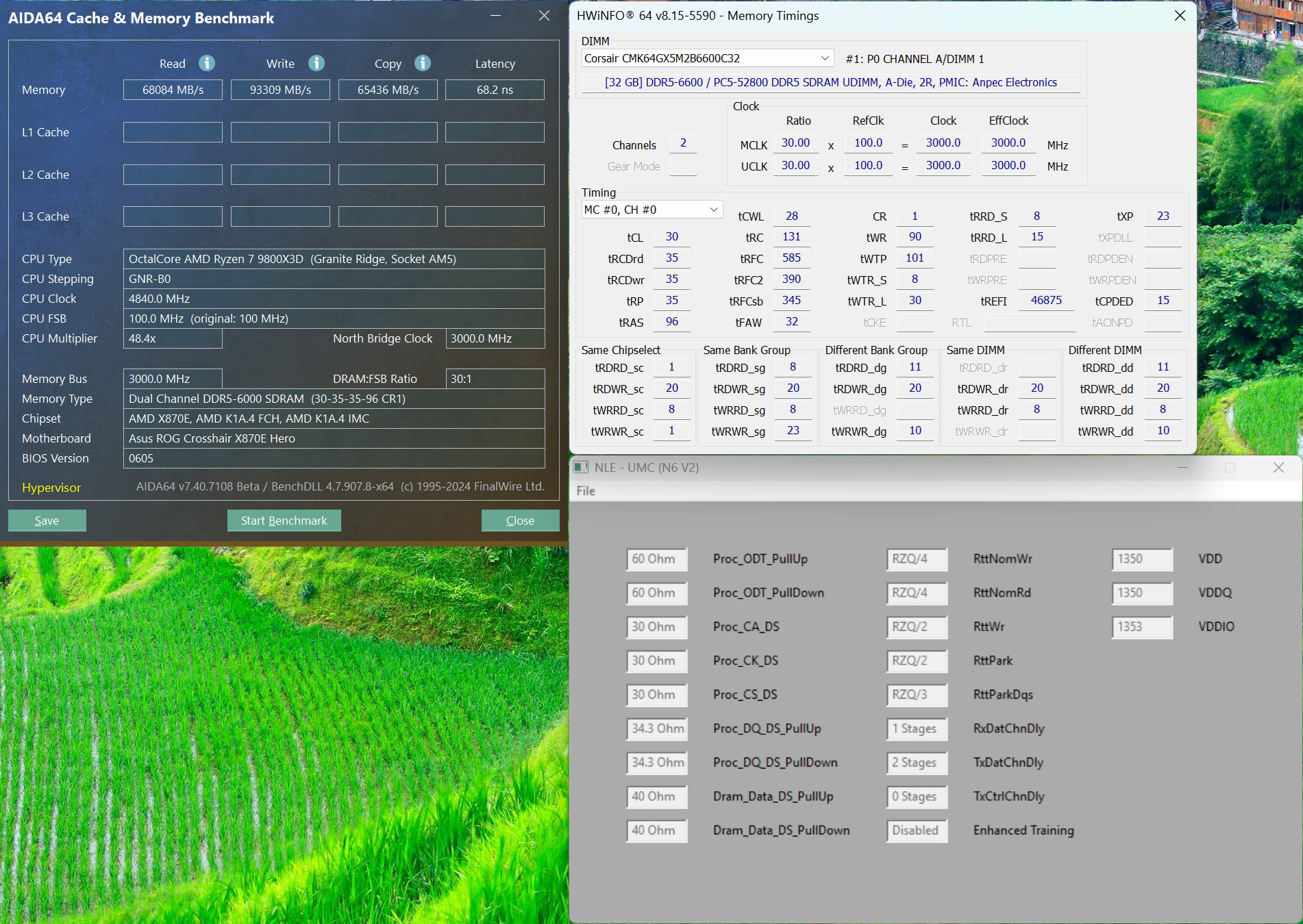Image resolution: width=1303 pixels, height=924 pixels.
Task: Click the CPU Clock 4840.0 MHz value
Action: [334, 299]
